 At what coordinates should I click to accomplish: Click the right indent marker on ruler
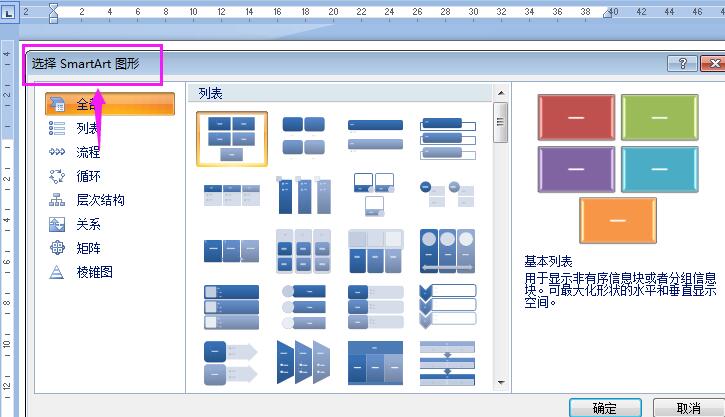click(x=608, y=14)
